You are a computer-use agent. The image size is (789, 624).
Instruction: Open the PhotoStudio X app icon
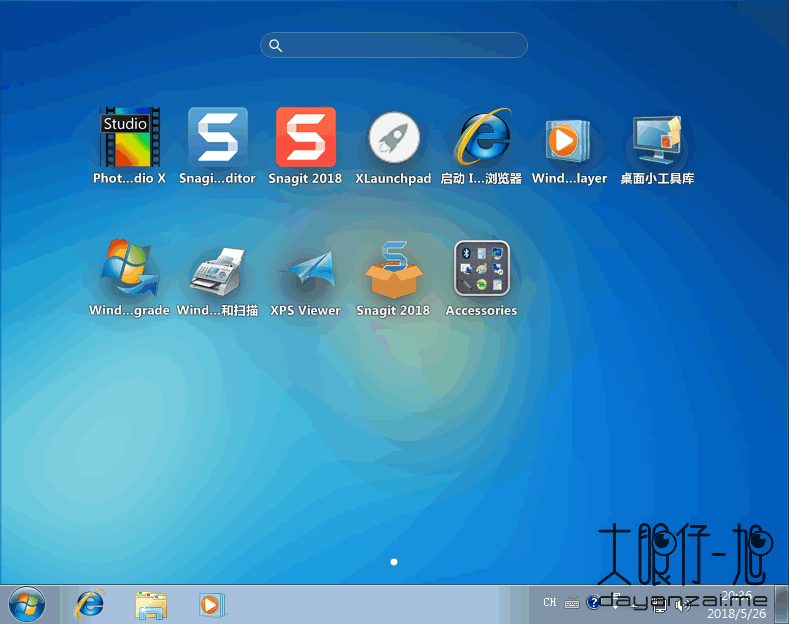coord(130,137)
